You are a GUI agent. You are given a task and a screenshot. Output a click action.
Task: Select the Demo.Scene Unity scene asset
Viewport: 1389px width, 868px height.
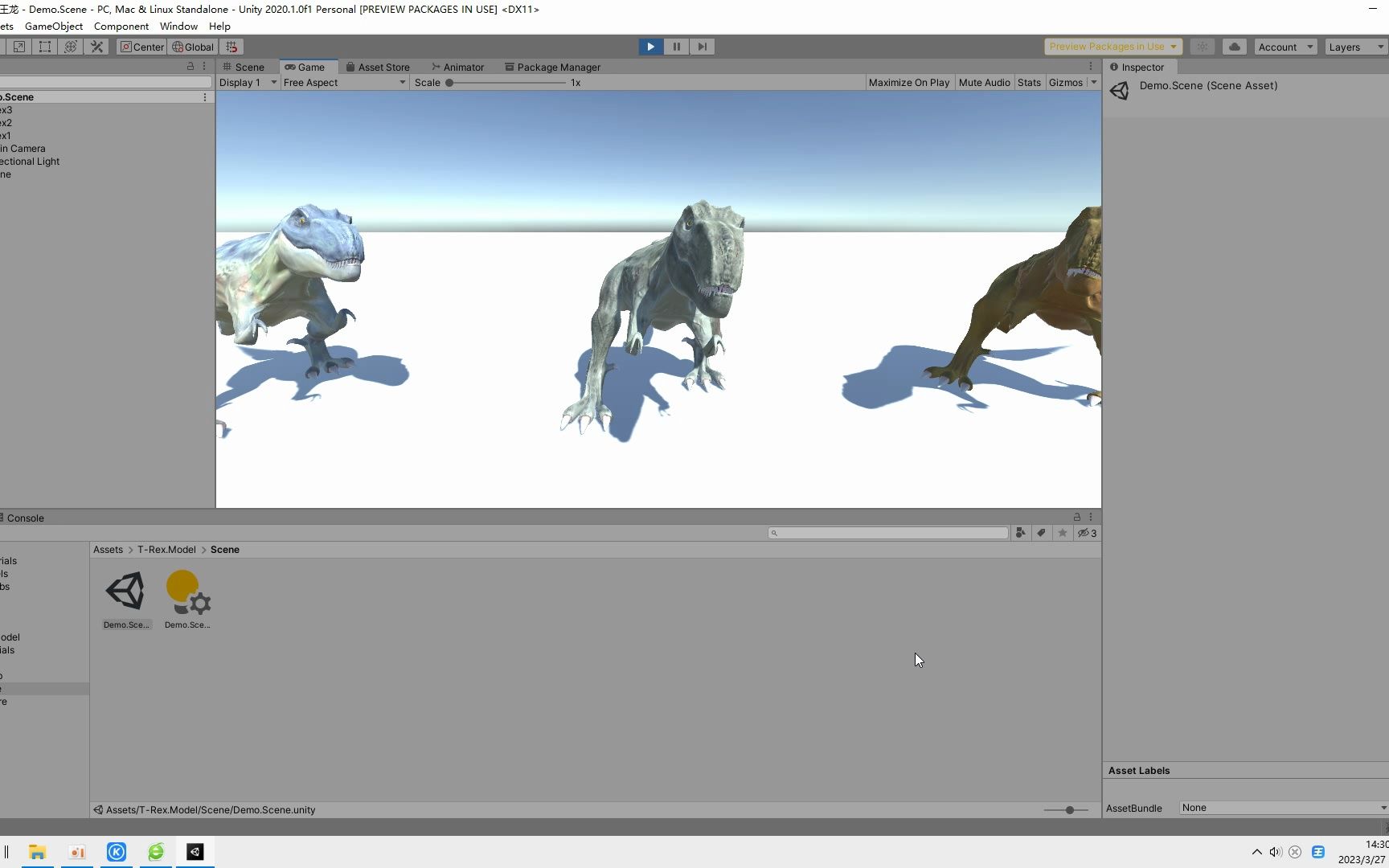coord(126,599)
